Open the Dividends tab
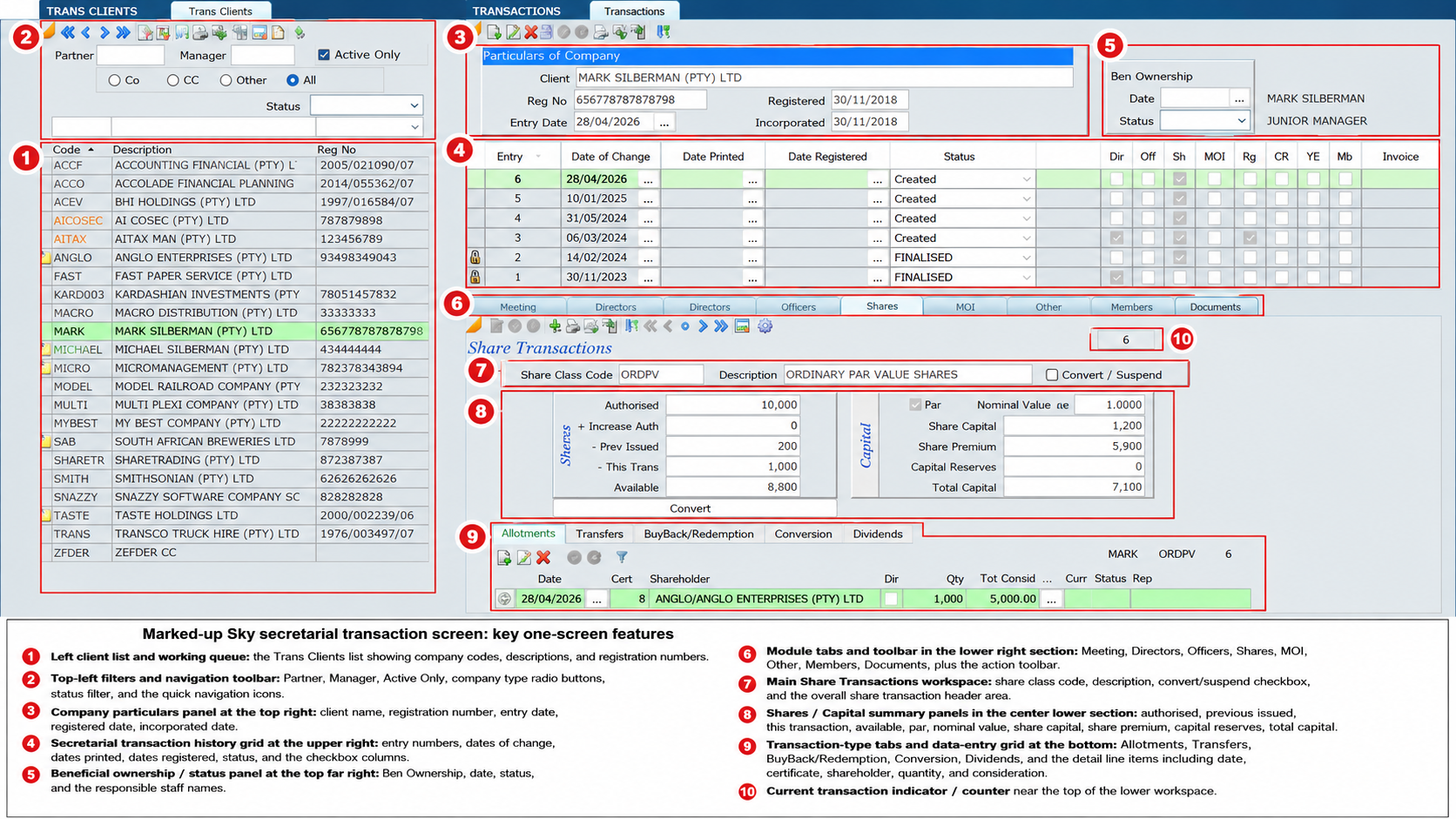1456x819 pixels. (x=877, y=534)
